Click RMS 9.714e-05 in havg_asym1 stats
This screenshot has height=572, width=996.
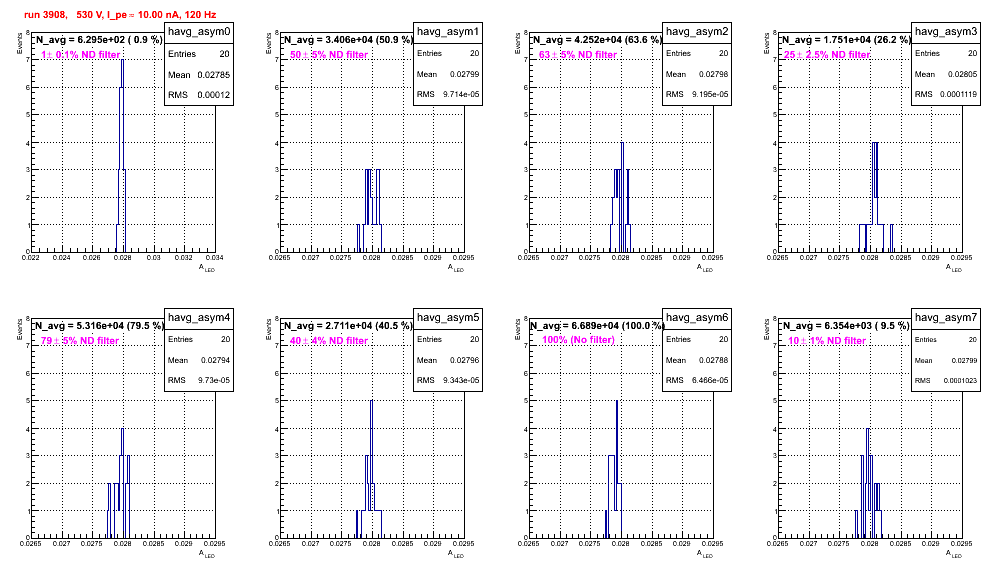448,94
